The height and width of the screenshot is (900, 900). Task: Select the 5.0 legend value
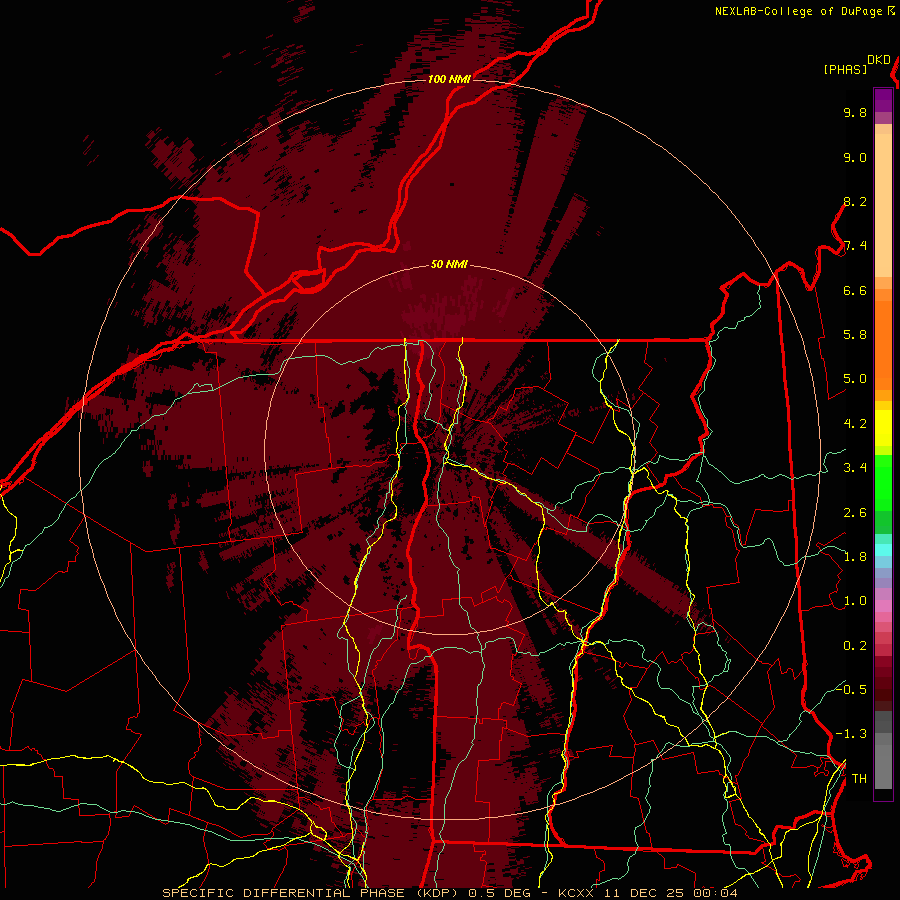click(855, 379)
